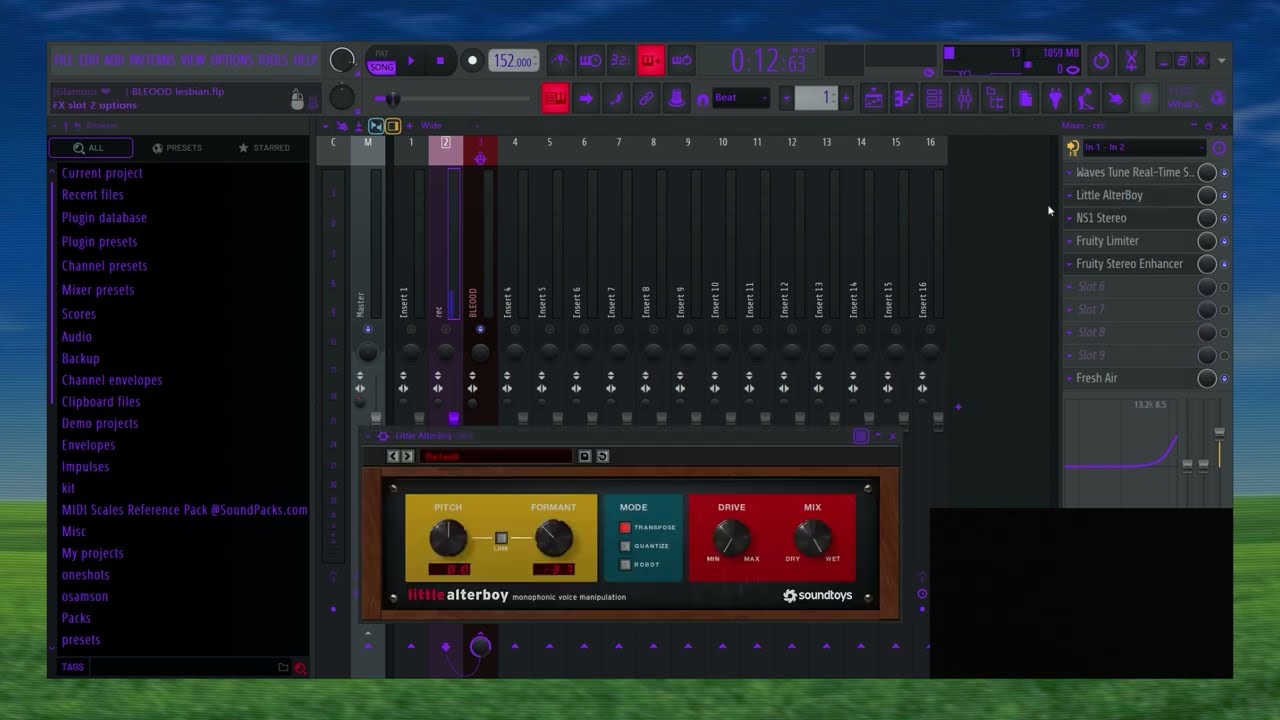Screen dimensions: 1280x720
Task: Open the FILE menu
Action: pos(63,60)
